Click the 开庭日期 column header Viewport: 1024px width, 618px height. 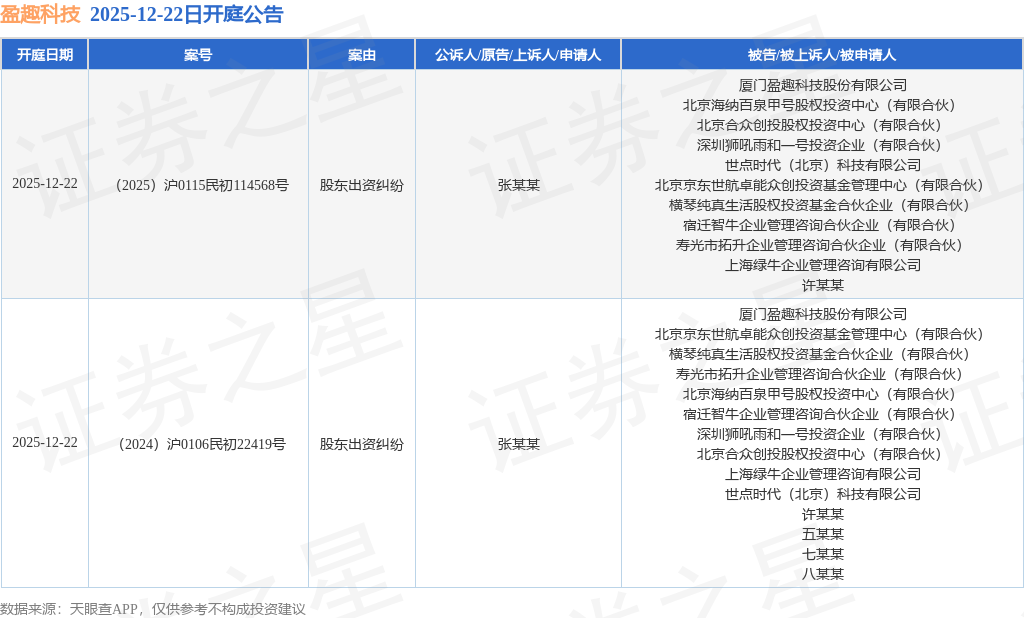pyautogui.click(x=44, y=55)
